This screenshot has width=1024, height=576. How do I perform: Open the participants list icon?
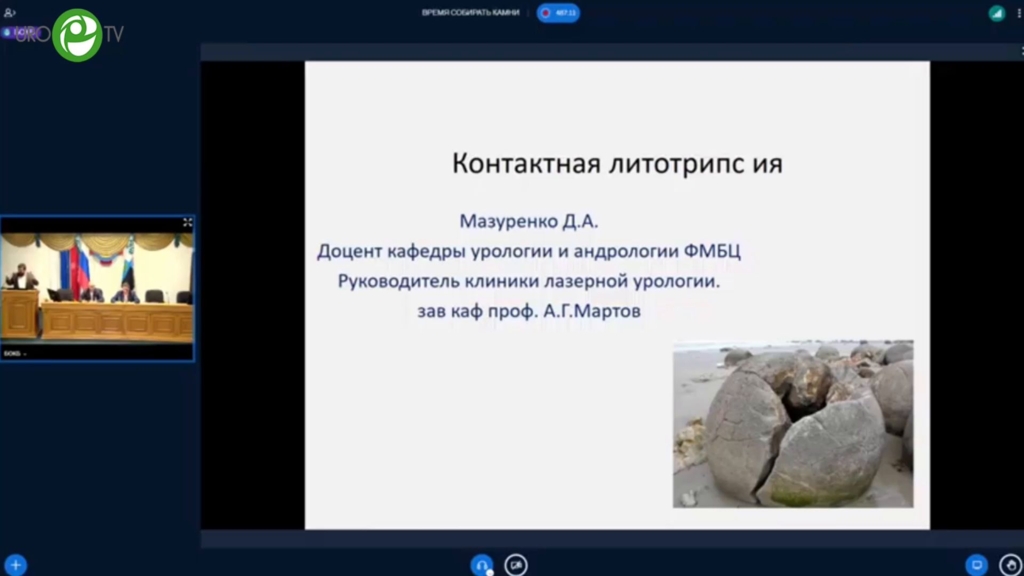pos(10,12)
